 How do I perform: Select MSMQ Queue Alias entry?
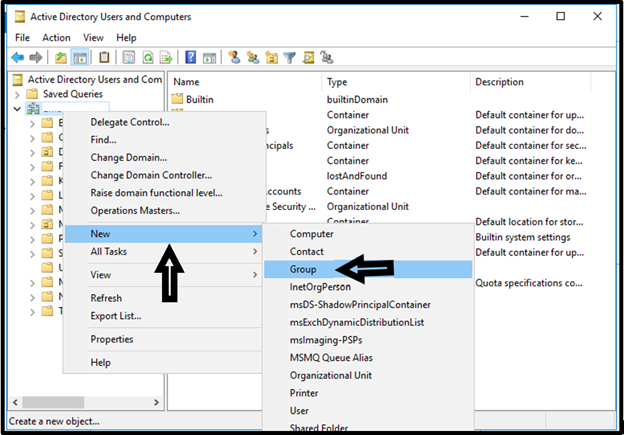pyautogui.click(x=331, y=358)
